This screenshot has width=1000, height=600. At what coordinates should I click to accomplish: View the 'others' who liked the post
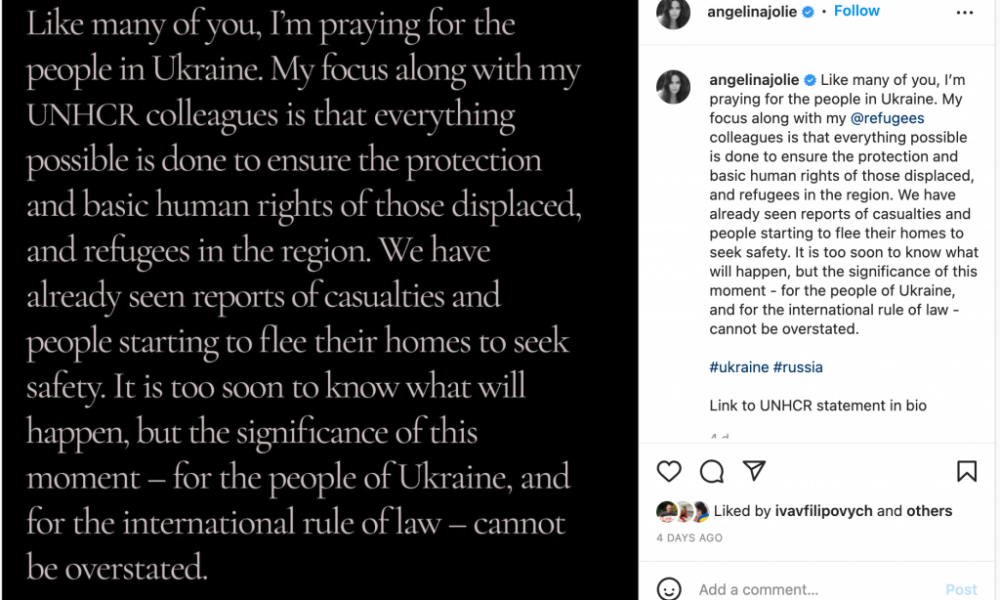tap(929, 511)
